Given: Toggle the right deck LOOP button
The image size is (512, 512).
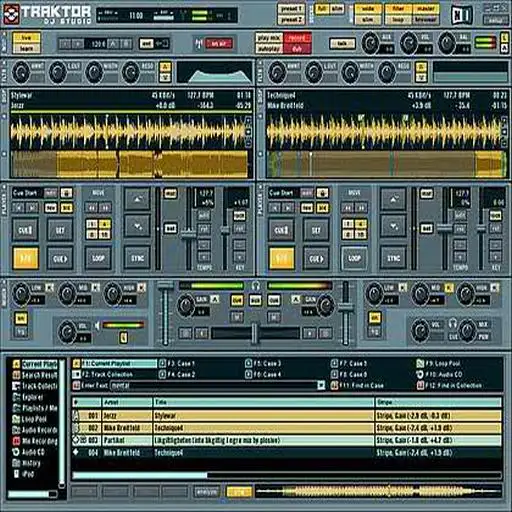Looking at the screenshot, I should coord(354,258).
